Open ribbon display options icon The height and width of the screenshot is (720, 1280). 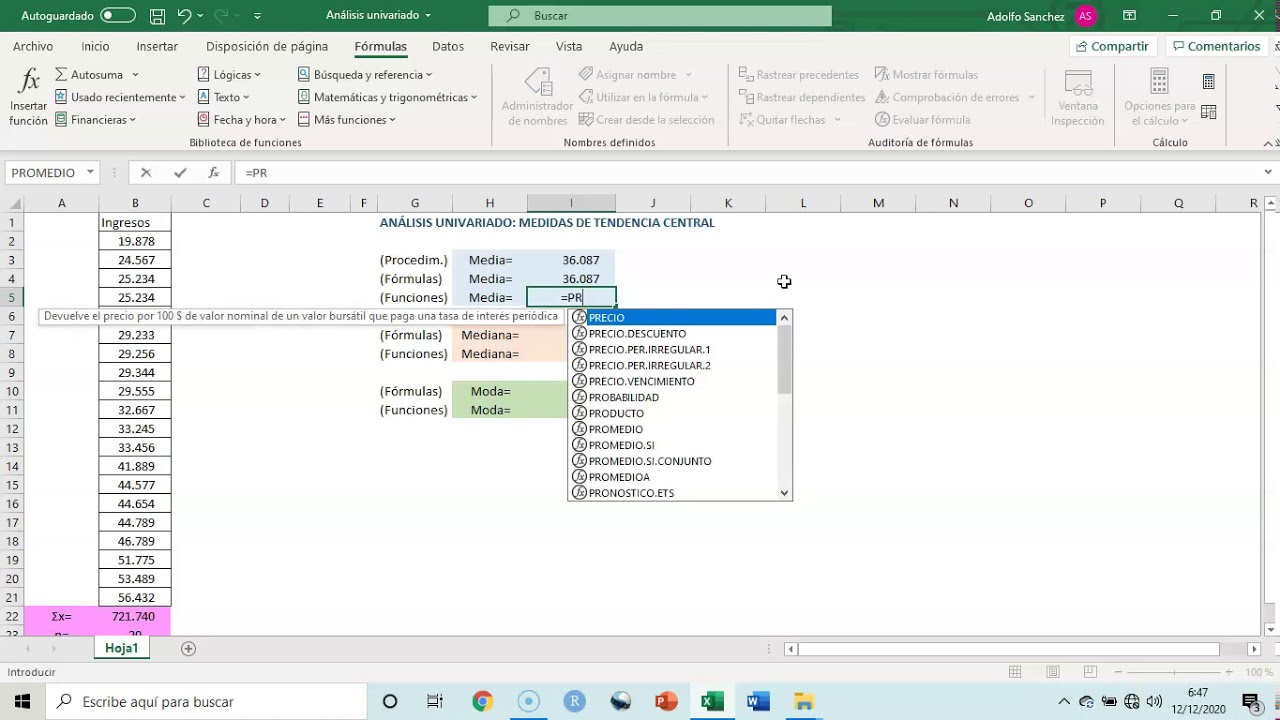tap(1129, 16)
